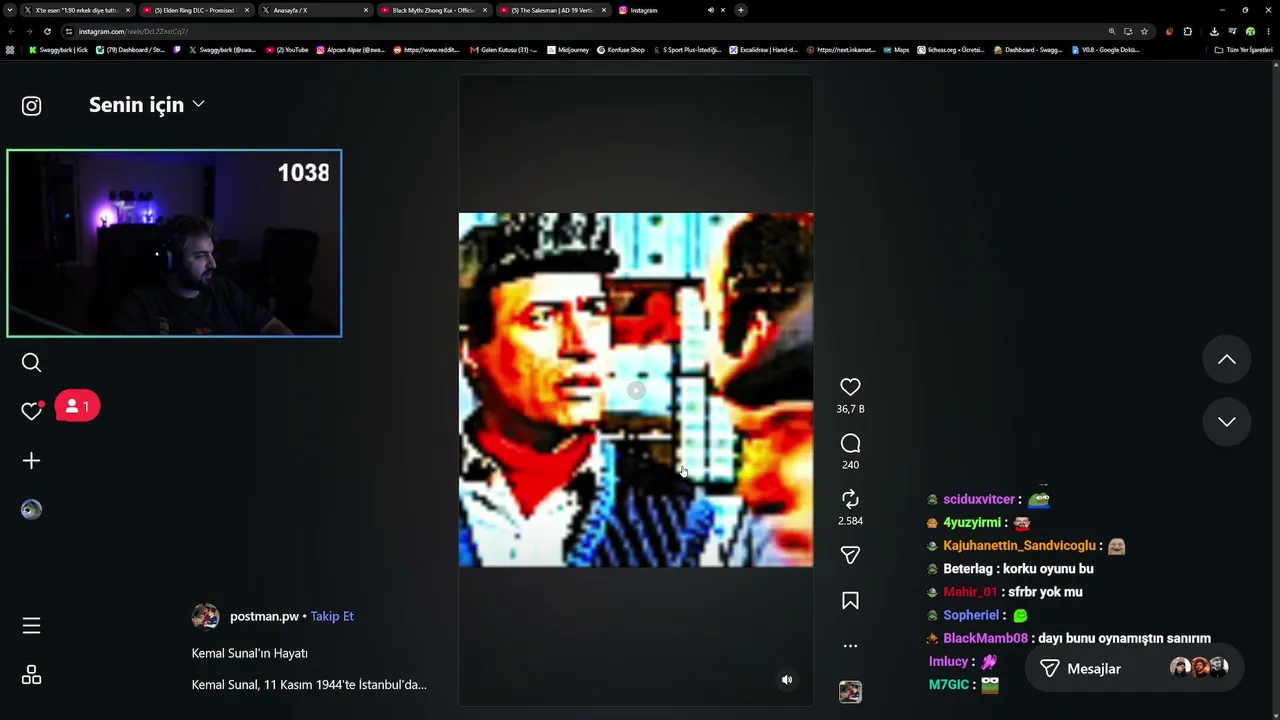This screenshot has height=720, width=1280.
Task: Go to next reel with down arrow
Action: pyautogui.click(x=1227, y=422)
